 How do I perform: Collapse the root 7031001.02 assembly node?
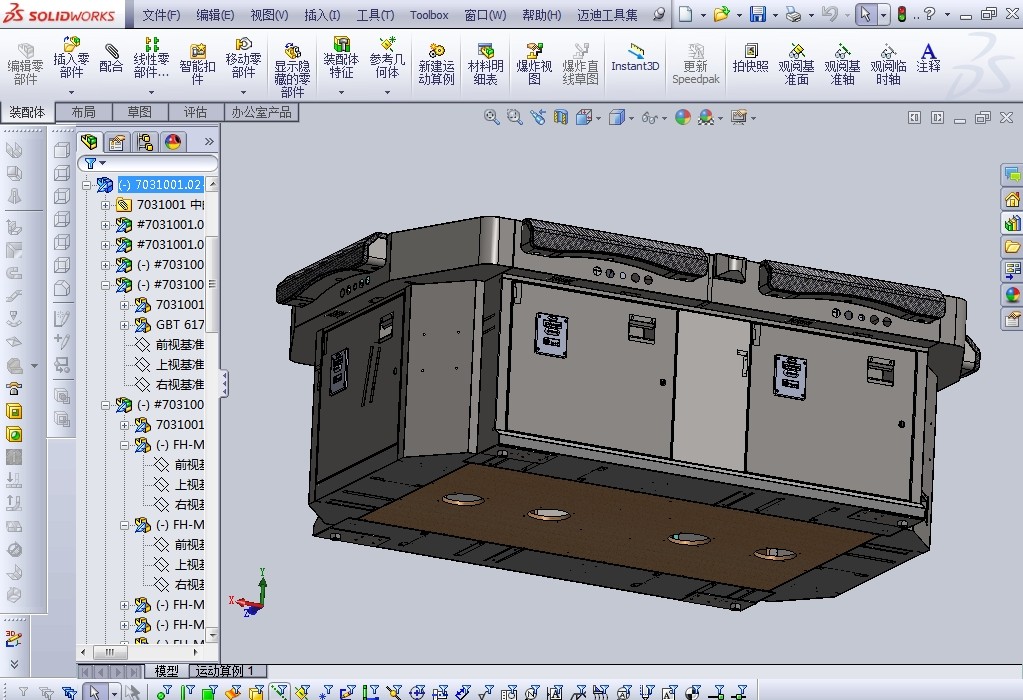pyautogui.click(x=87, y=185)
